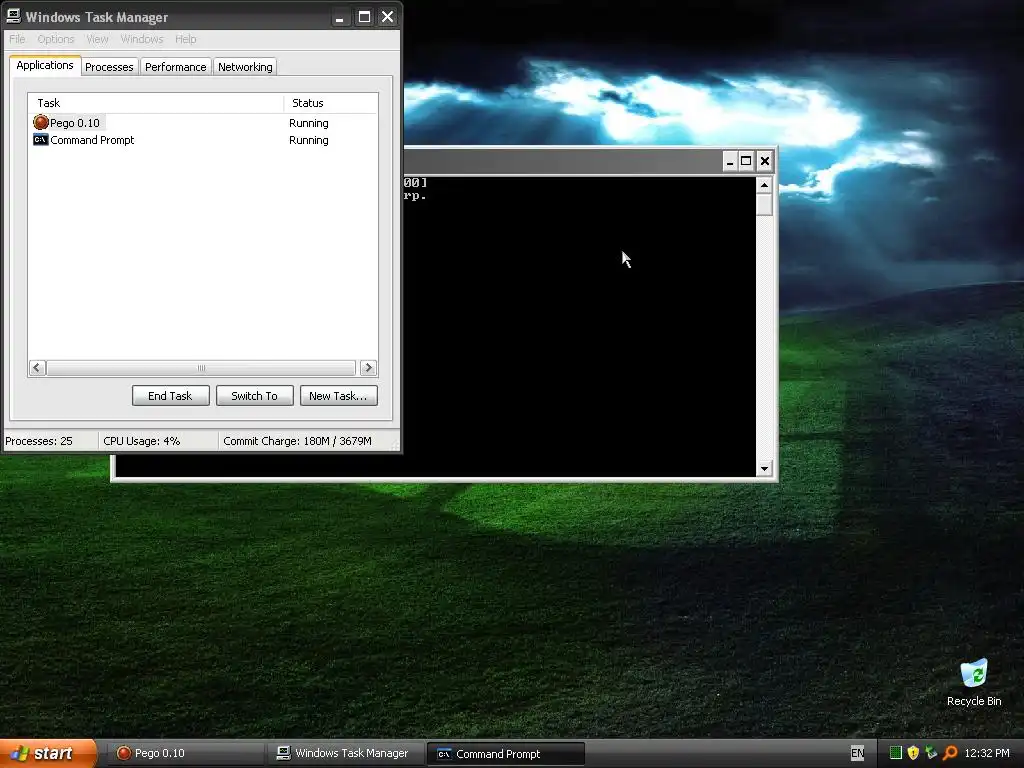Click Command Prompt taskbar button
The width and height of the screenshot is (1024, 768).
pyautogui.click(x=505, y=754)
